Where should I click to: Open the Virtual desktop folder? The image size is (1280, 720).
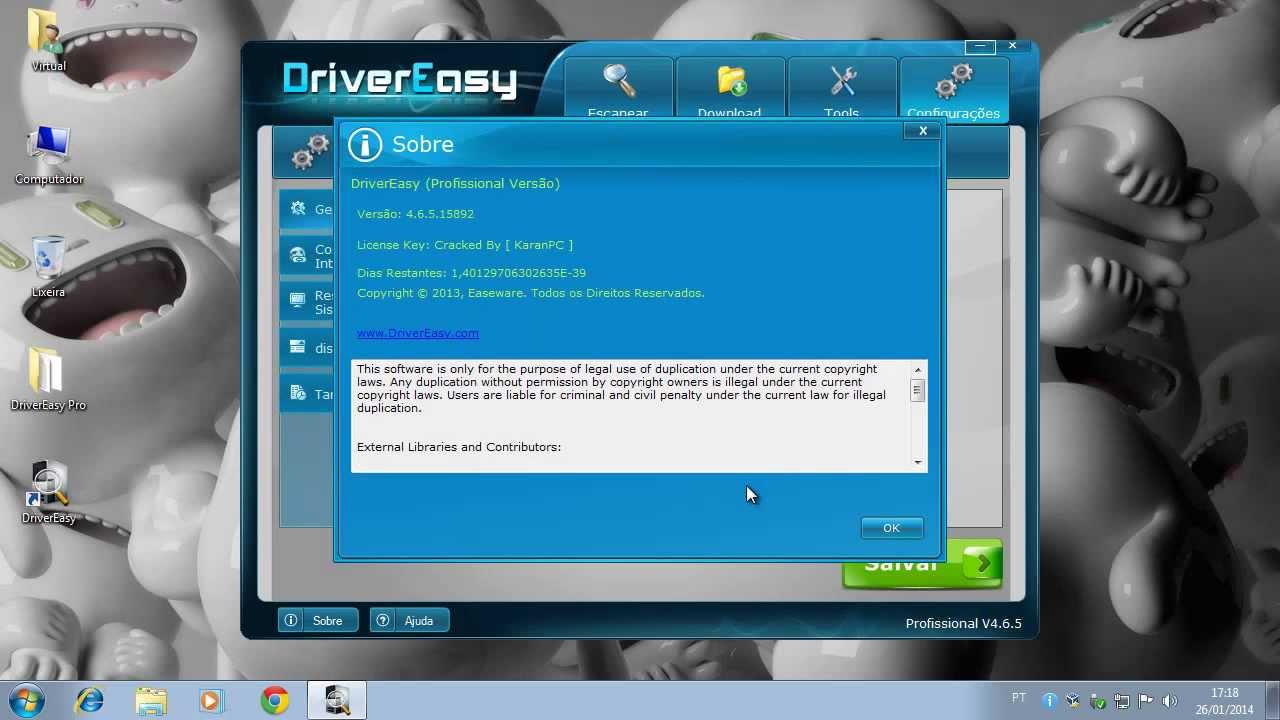48,40
